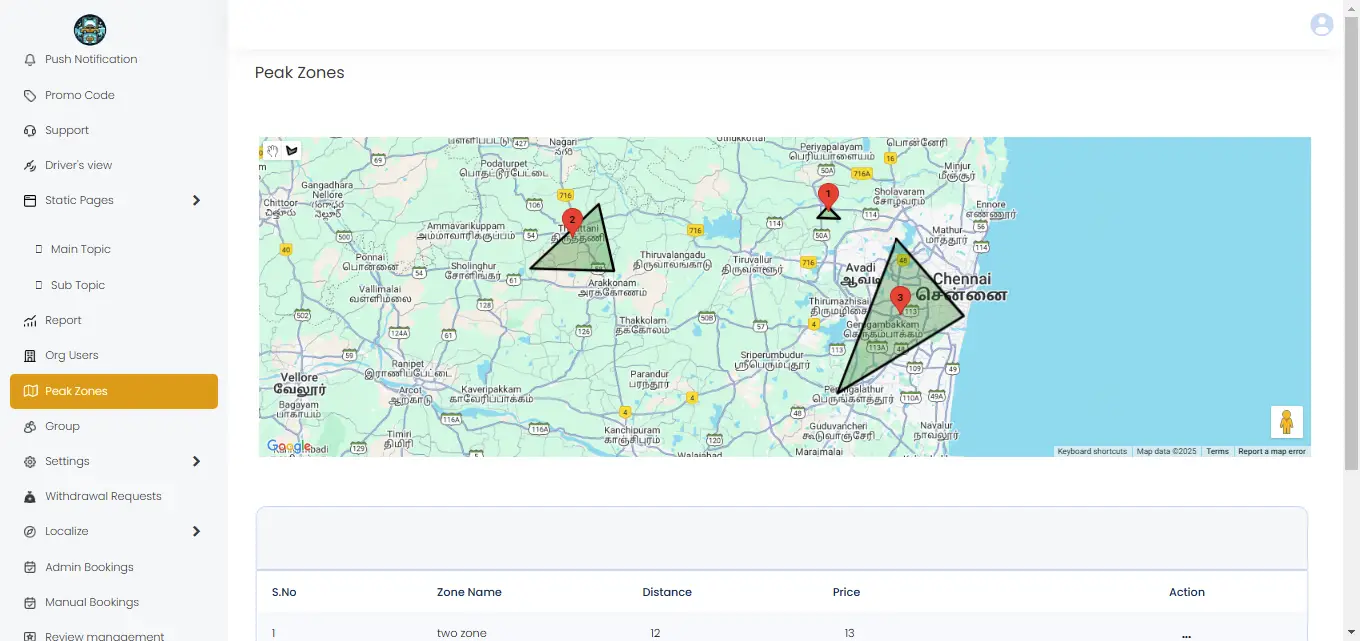Open Push Notification page

coord(91,60)
